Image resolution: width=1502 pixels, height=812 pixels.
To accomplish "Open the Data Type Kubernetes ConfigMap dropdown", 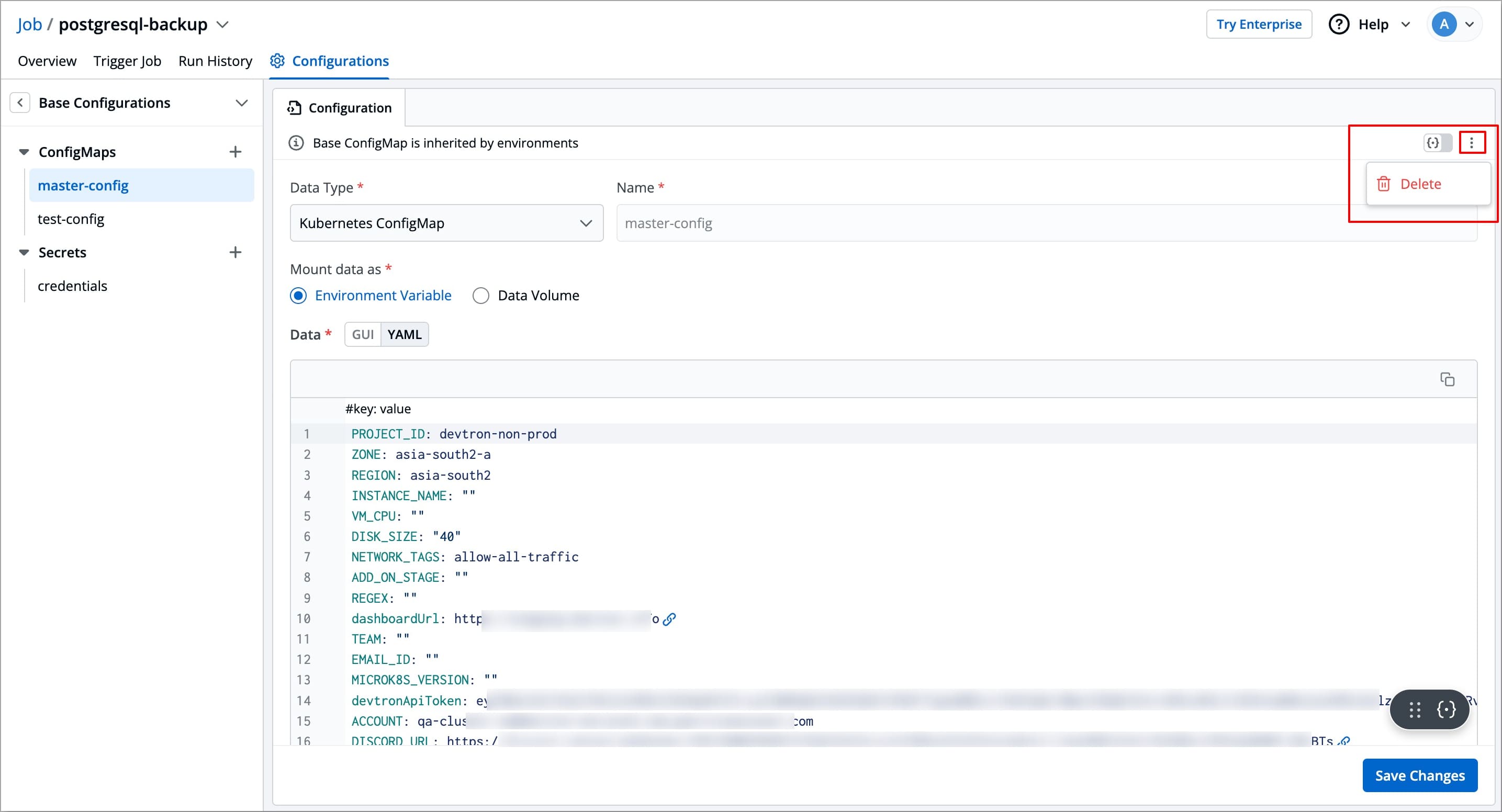I will pos(446,223).
